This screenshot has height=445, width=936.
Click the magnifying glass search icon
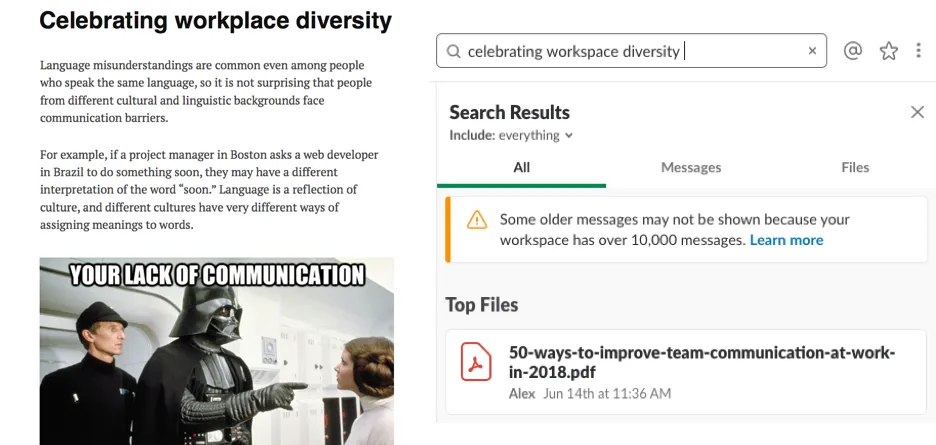pos(453,52)
